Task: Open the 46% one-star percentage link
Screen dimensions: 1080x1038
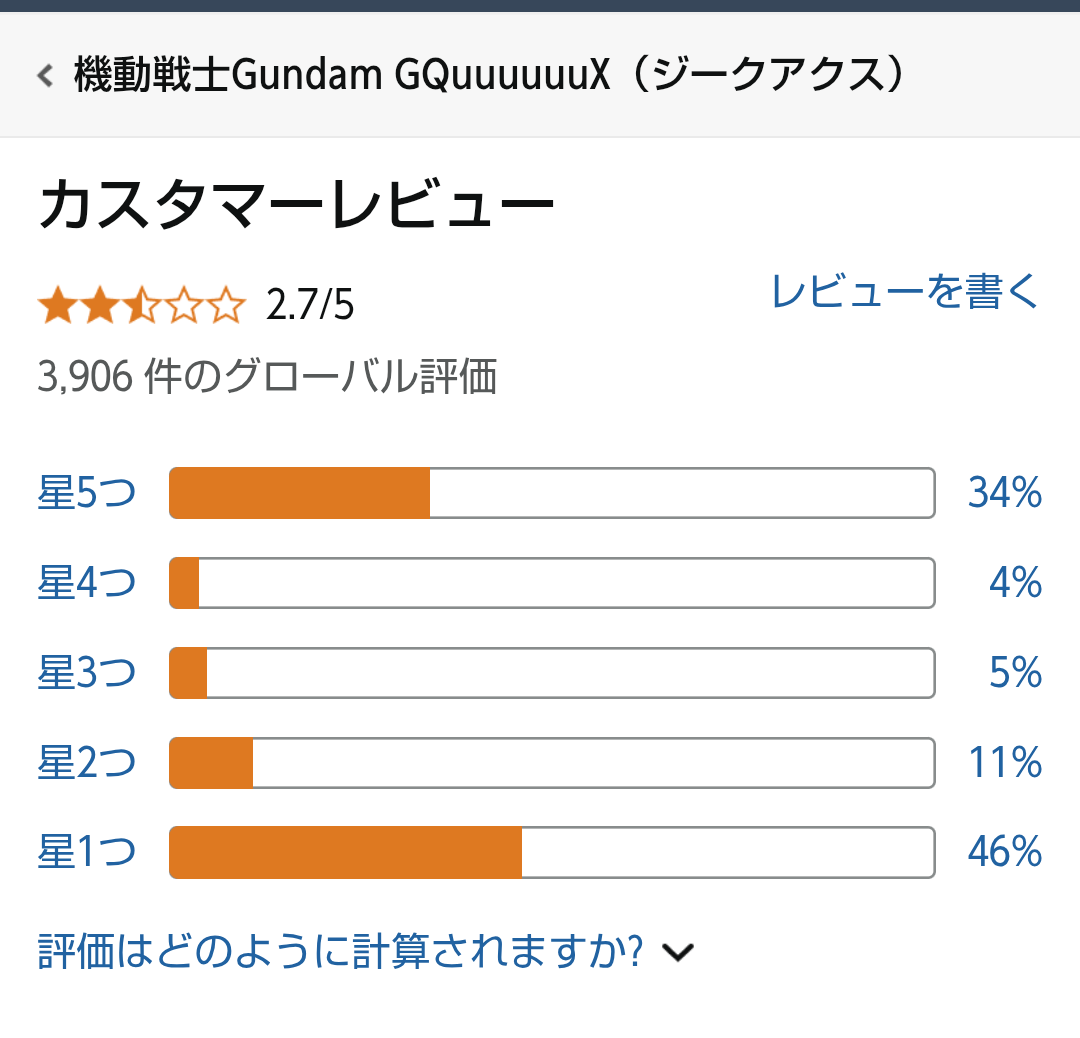Action: coord(1005,852)
